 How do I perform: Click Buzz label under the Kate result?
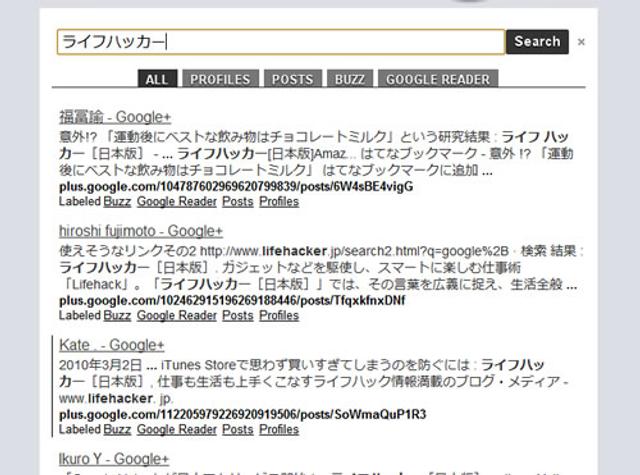coord(117,429)
